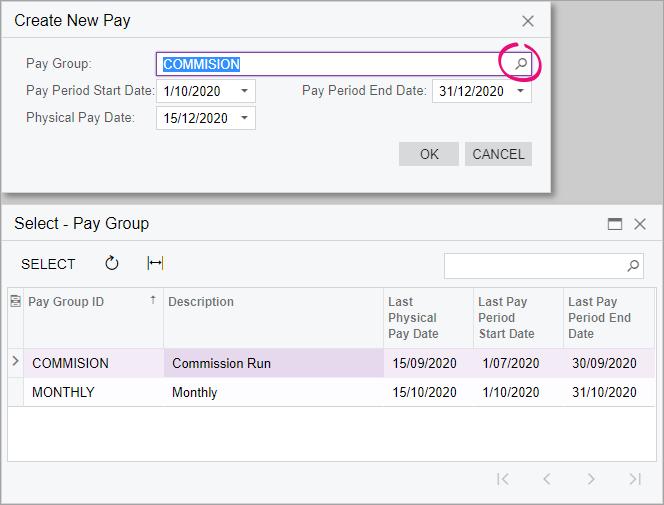Open the grid column configuration icon

[x=15, y=301]
